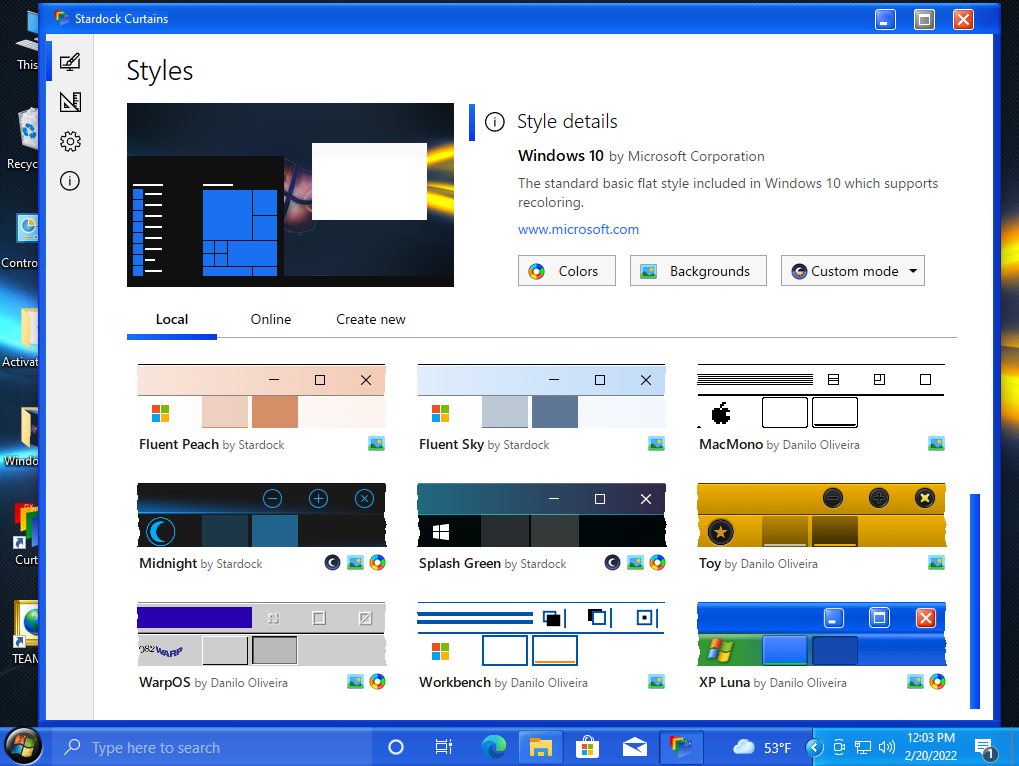Click the Toy background image icon
Screen dimensions: 1019x766
[936, 563]
